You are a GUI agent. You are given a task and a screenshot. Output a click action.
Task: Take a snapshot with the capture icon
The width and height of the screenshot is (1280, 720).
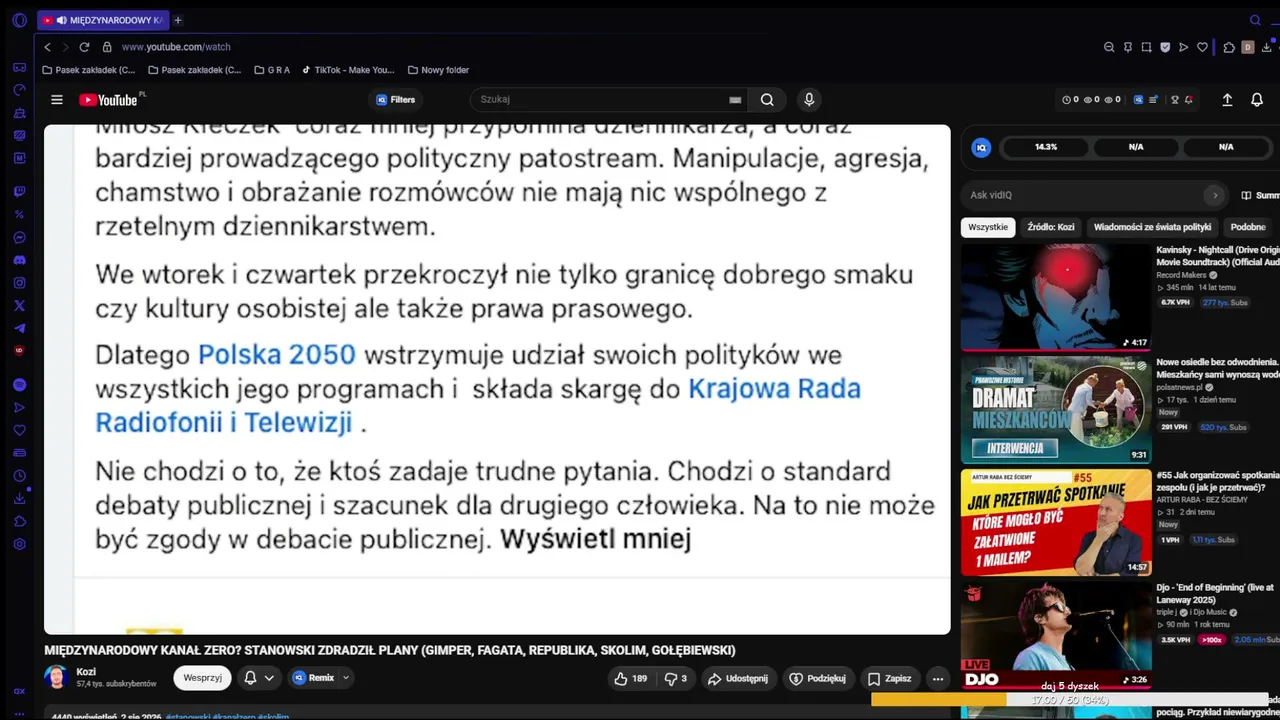point(1147,47)
